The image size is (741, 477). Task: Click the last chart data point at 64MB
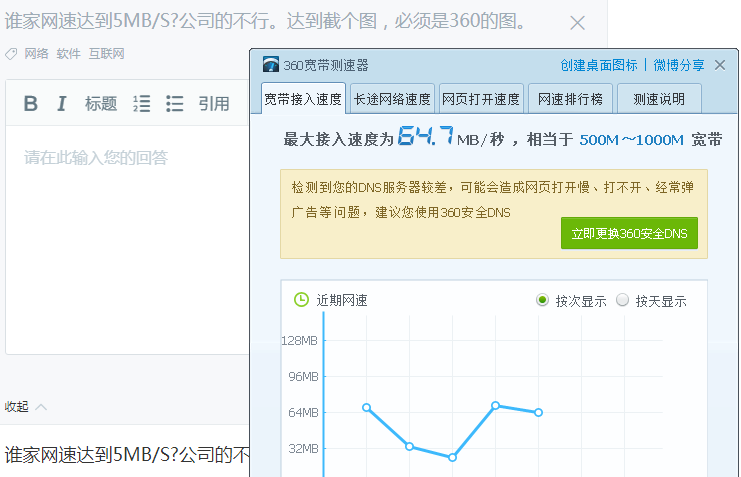pos(538,413)
